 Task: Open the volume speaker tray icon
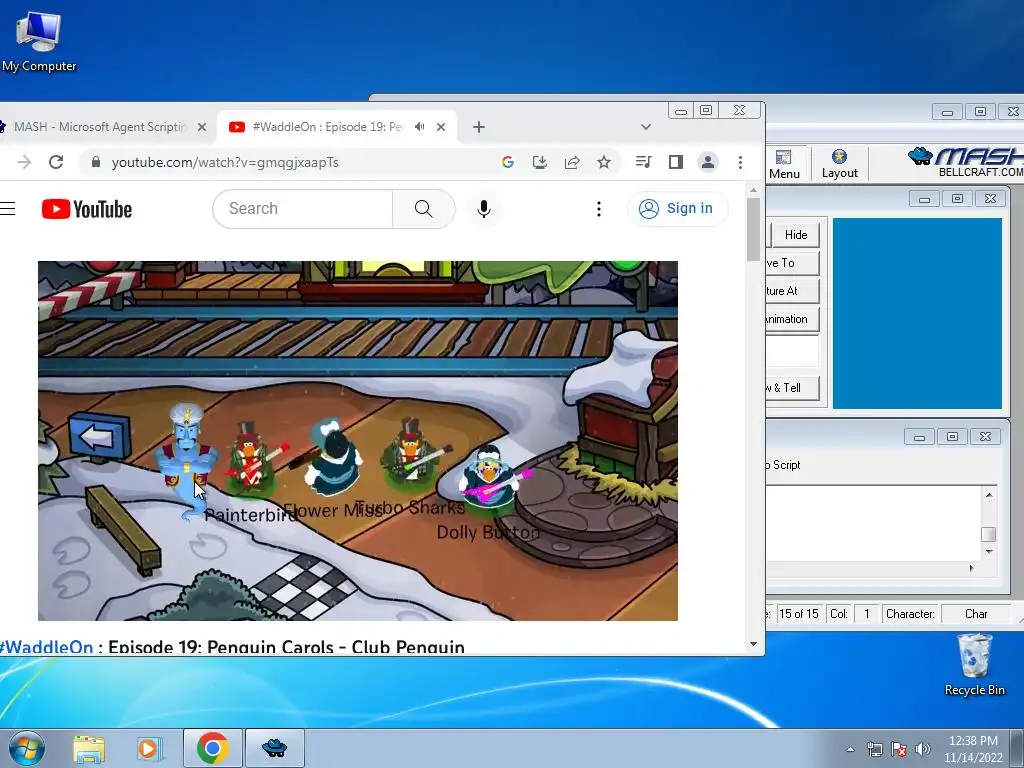coord(922,749)
